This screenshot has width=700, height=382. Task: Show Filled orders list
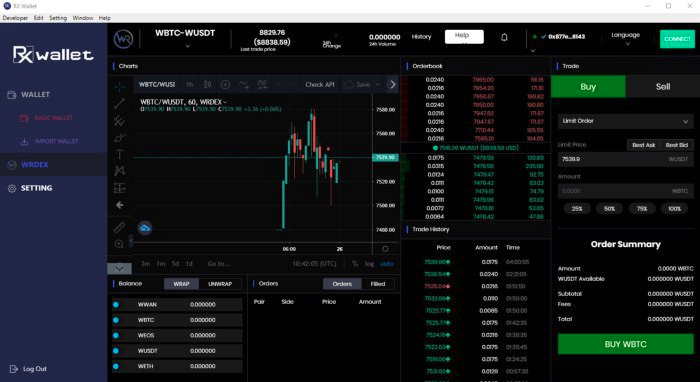tap(378, 284)
